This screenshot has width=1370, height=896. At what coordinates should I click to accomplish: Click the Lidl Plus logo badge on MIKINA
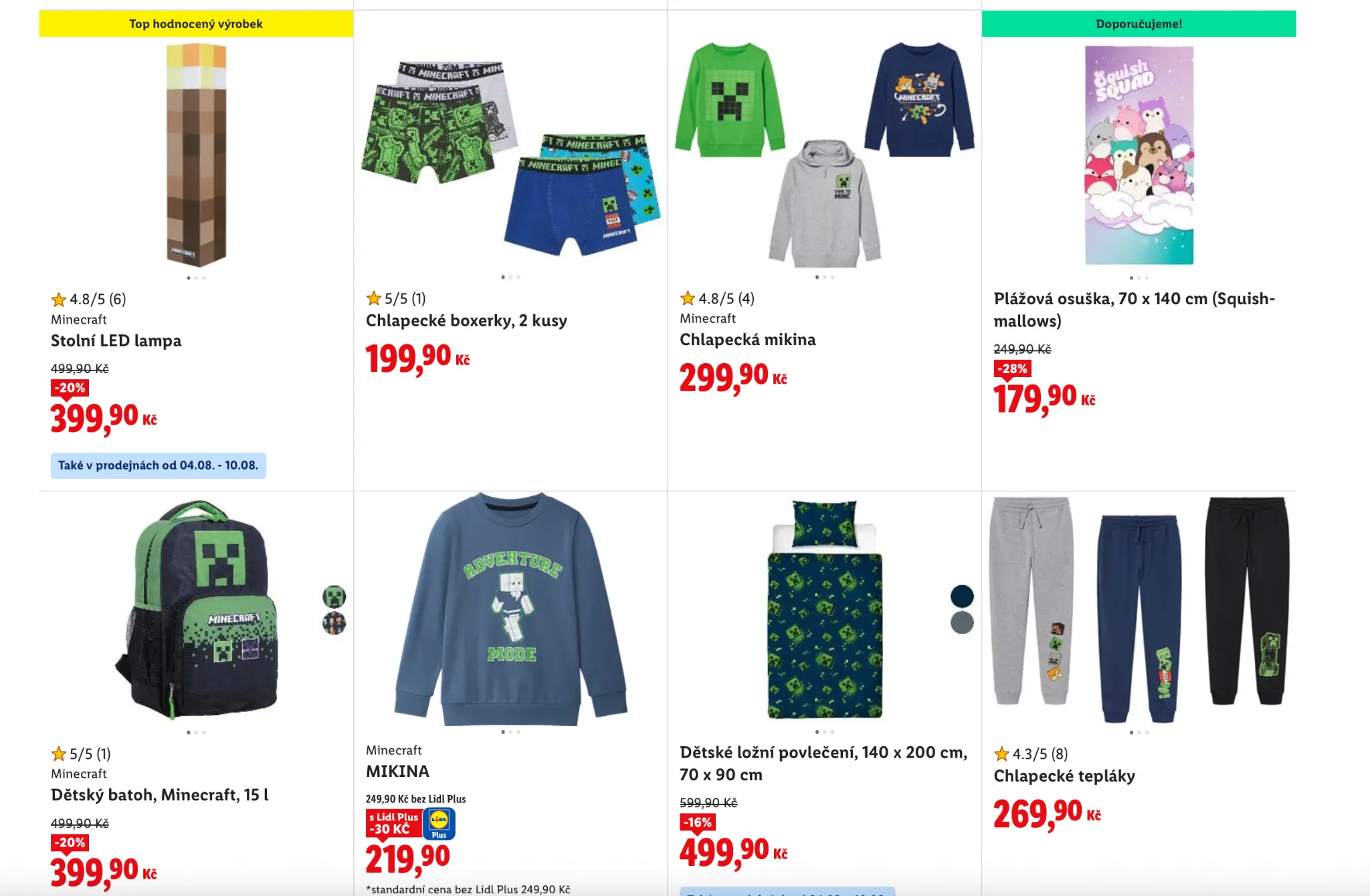(x=439, y=823)
